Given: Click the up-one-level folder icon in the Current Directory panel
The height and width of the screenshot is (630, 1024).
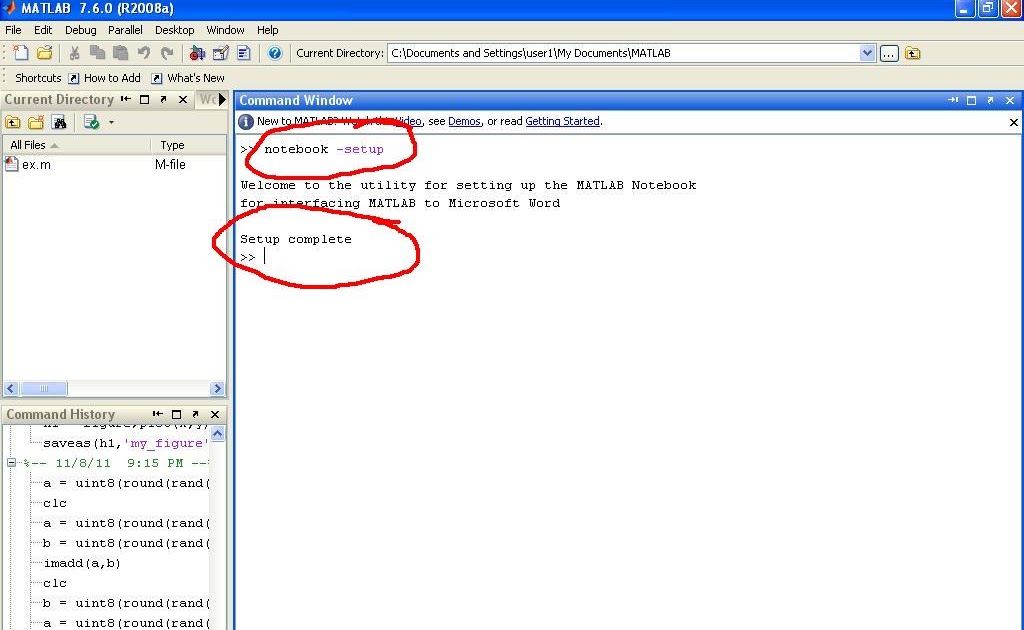Looking at the screenshot, I should pyautogui.click(x=12, y=122).
